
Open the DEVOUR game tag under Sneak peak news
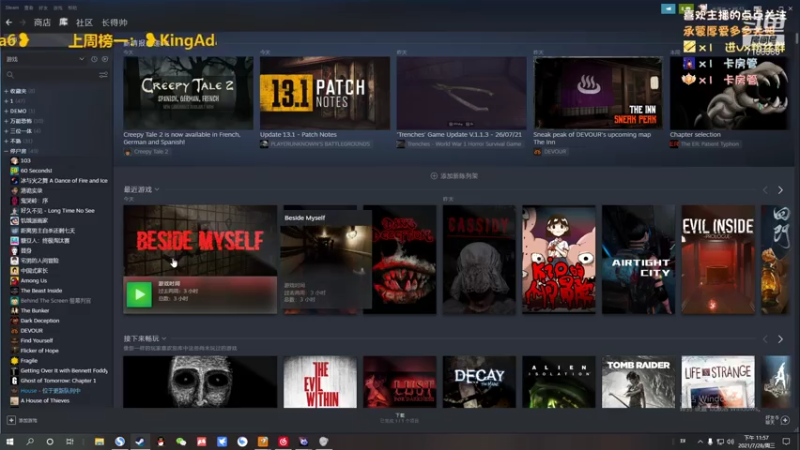[550, 152]
